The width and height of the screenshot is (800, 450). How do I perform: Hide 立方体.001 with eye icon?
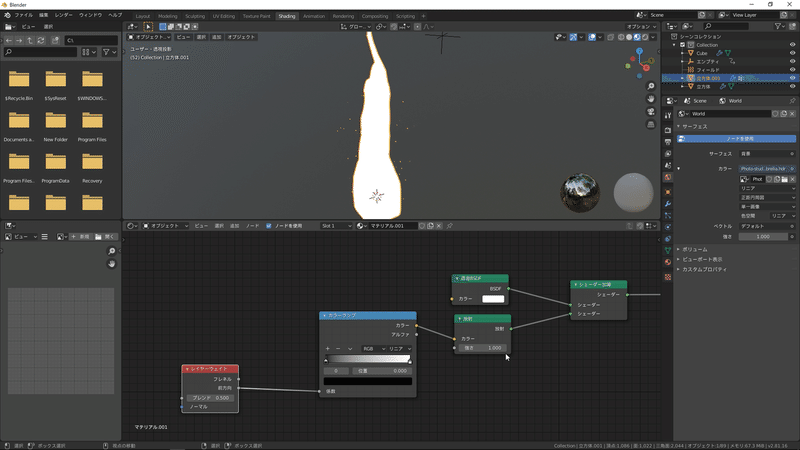[792, 78]
